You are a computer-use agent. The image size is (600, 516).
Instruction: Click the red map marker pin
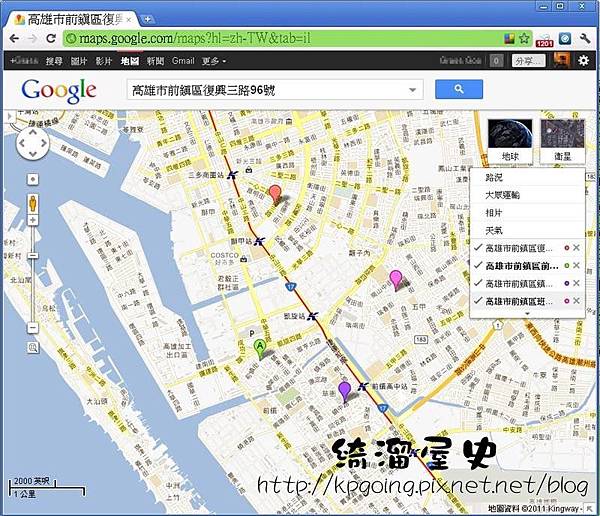pos(275,194)
